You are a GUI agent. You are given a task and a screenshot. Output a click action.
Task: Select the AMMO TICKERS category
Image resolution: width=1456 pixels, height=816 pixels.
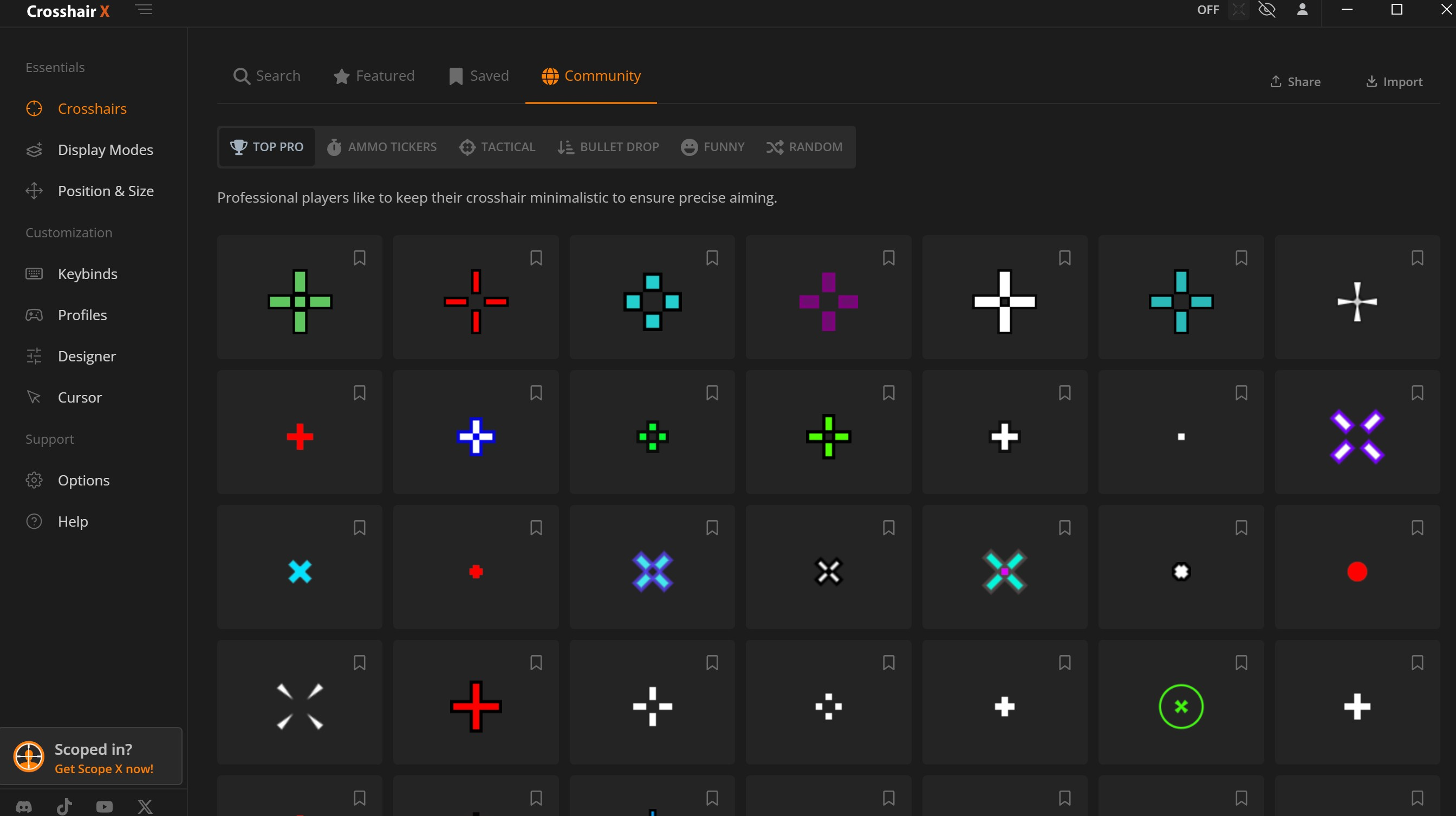pos(381,147)
